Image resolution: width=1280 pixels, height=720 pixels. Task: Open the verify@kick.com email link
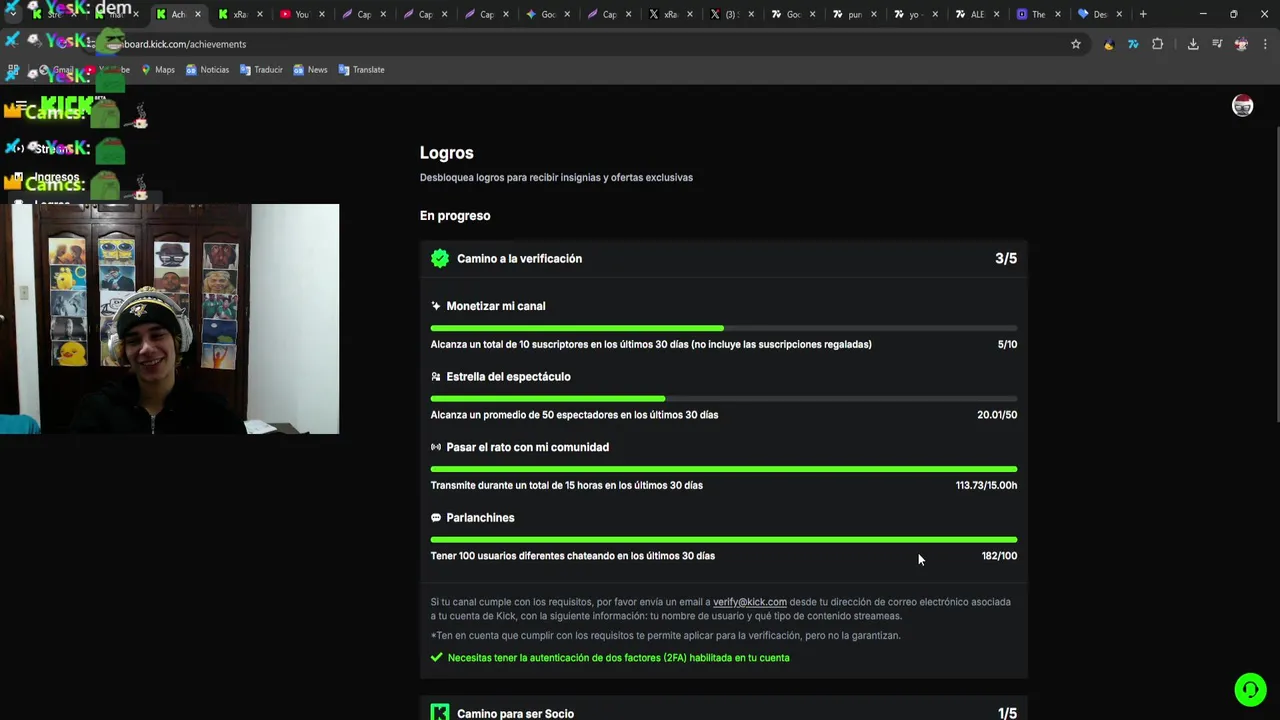(x=750, y=602)
